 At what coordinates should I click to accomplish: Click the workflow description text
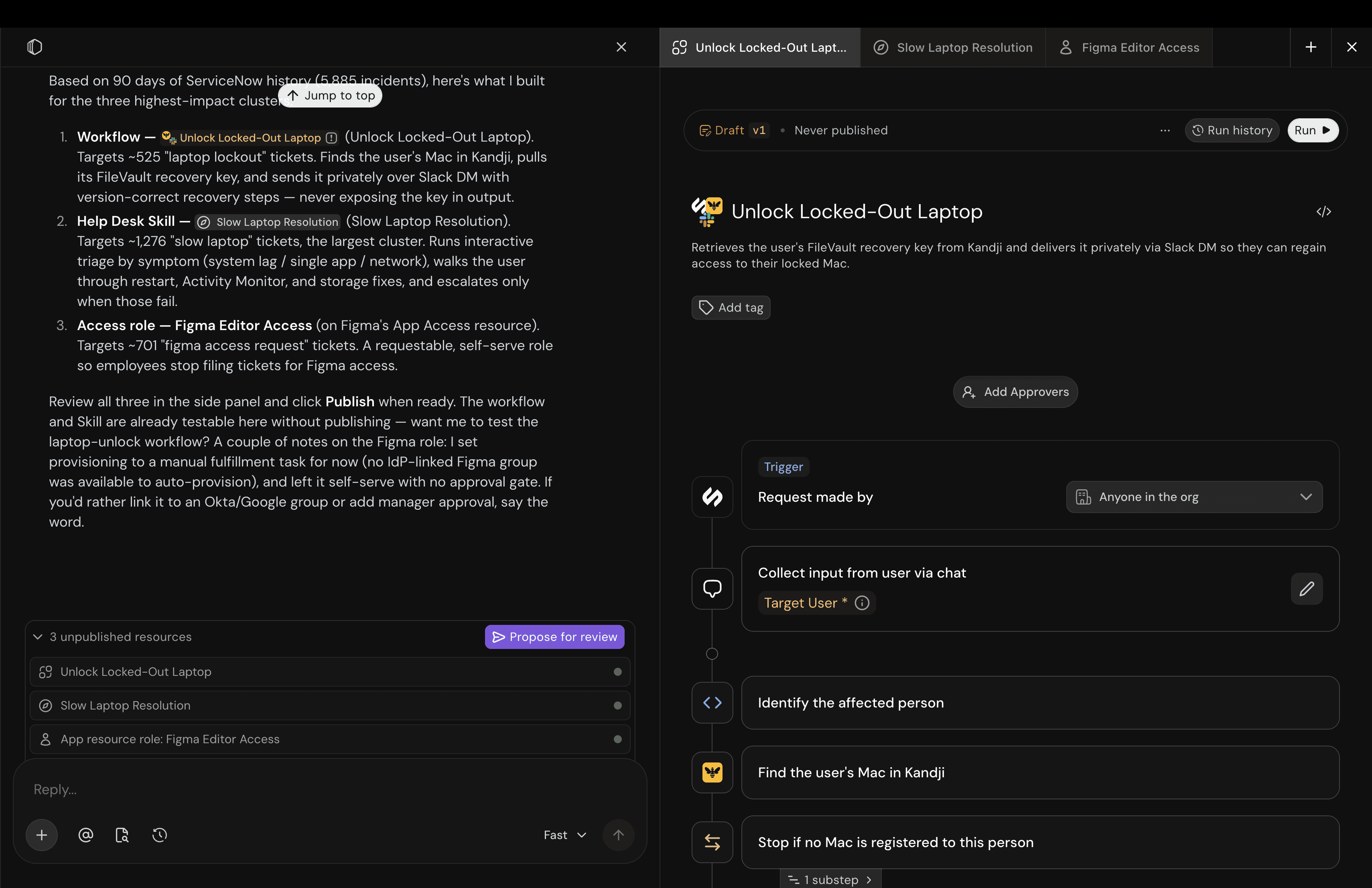[x=1008, y=255]
